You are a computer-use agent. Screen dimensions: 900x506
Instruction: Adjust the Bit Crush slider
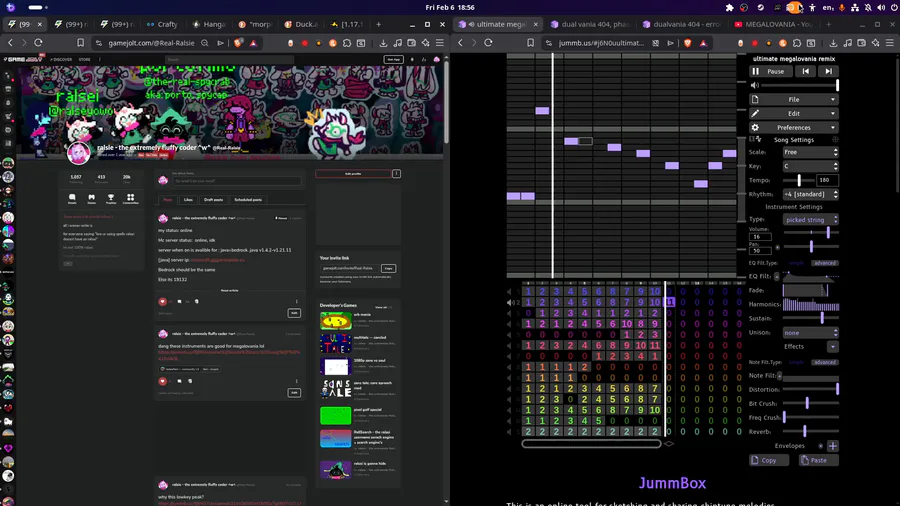point(811,403)
